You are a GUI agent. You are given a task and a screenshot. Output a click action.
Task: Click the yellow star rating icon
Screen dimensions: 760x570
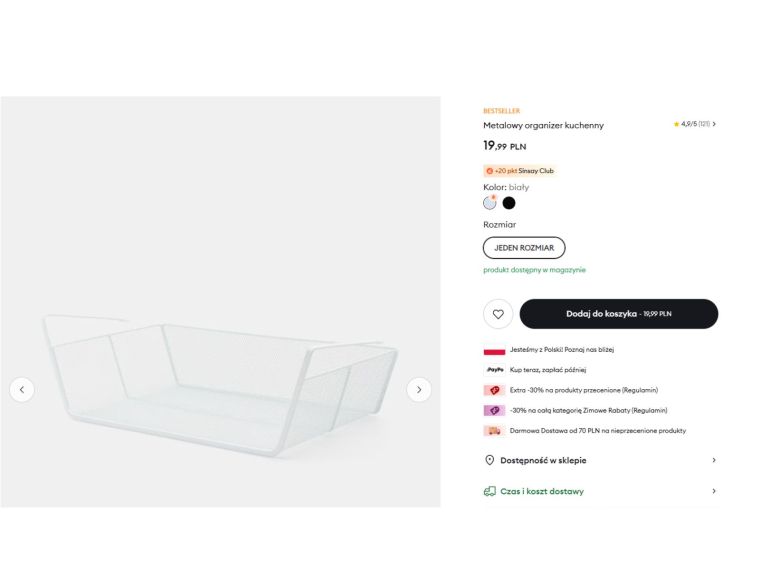click(x=676, y=124)
